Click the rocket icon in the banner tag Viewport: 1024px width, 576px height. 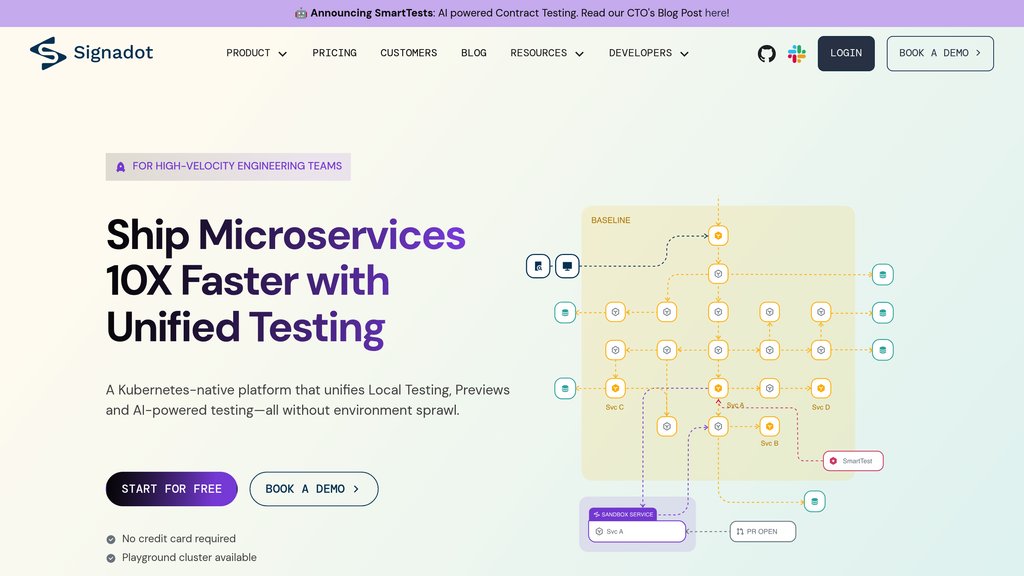pos(121,167)
